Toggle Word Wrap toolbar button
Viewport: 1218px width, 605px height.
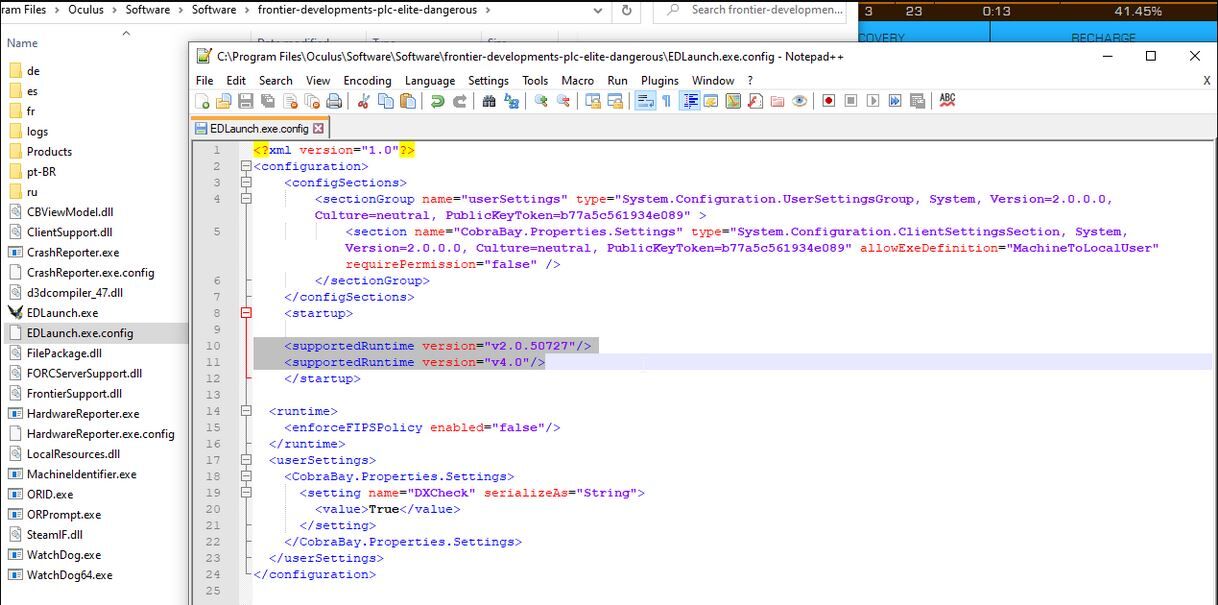pyautogui.click(x=644, y=101)
